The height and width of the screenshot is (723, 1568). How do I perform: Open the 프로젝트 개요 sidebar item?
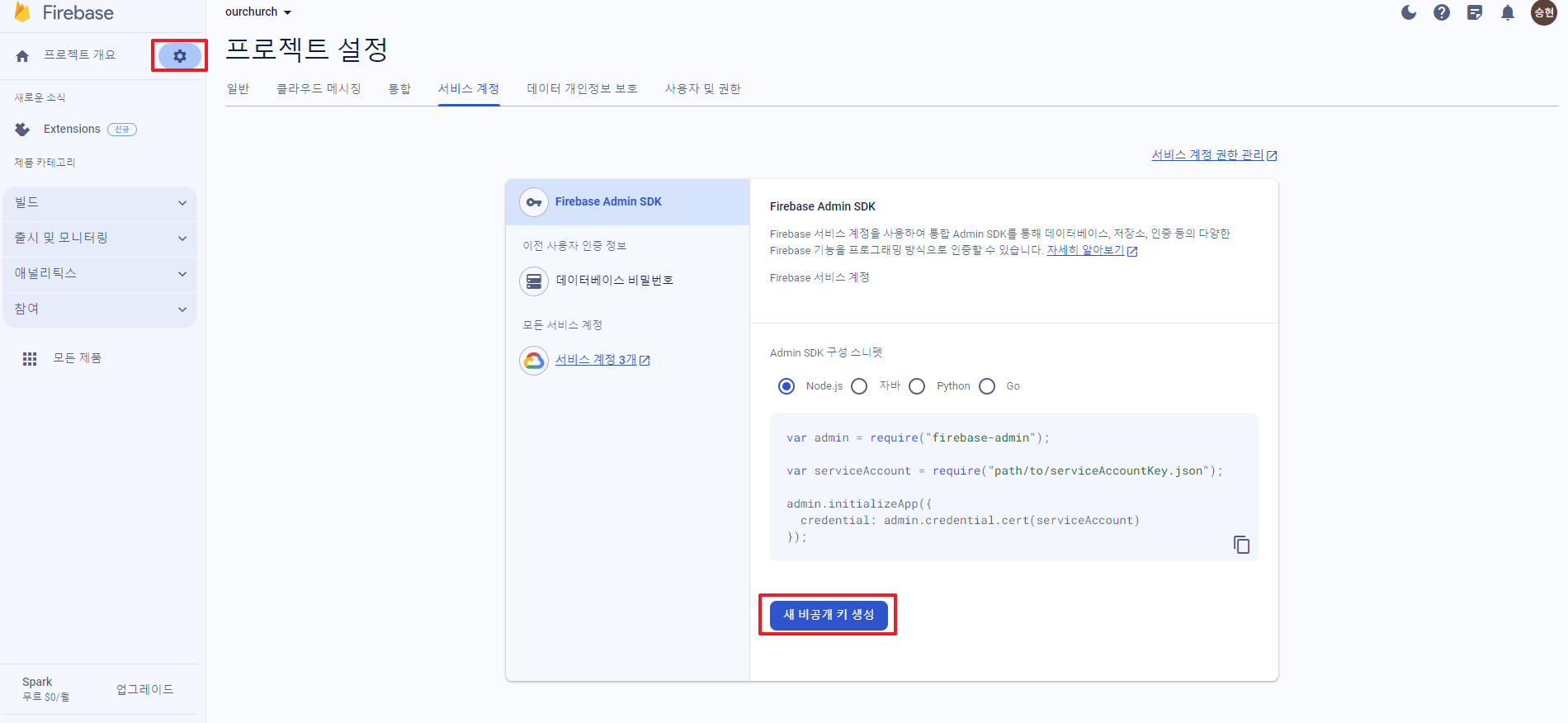click(x=80, y=55)
